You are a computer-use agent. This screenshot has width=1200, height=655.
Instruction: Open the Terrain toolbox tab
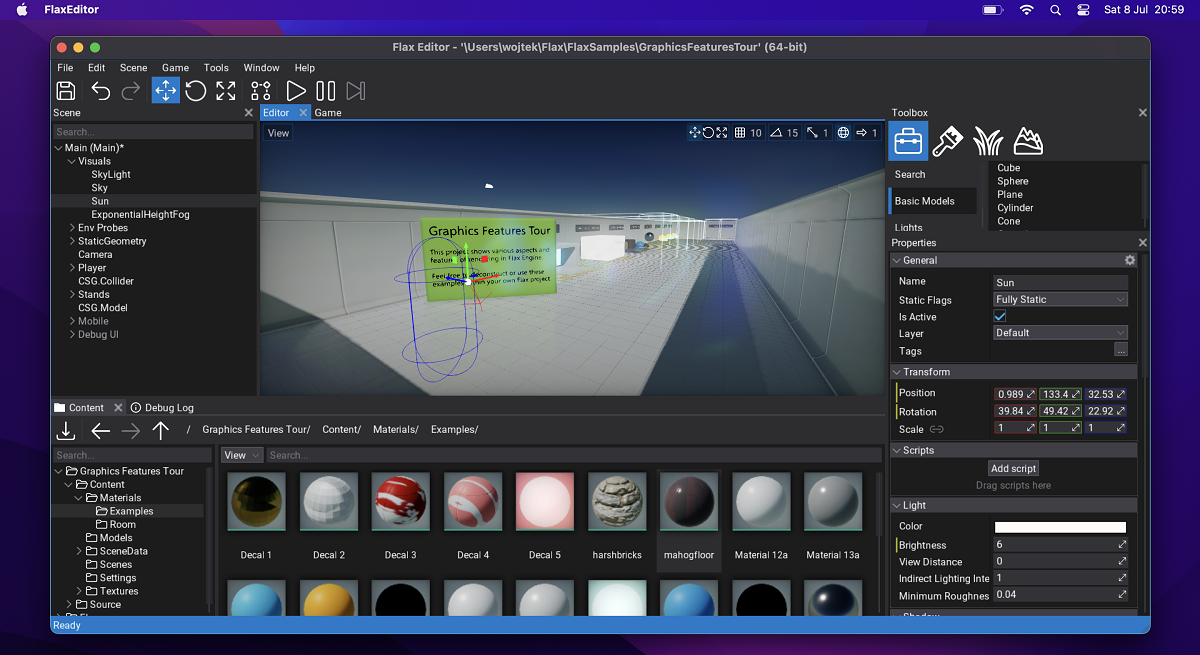pos(1027,142)
